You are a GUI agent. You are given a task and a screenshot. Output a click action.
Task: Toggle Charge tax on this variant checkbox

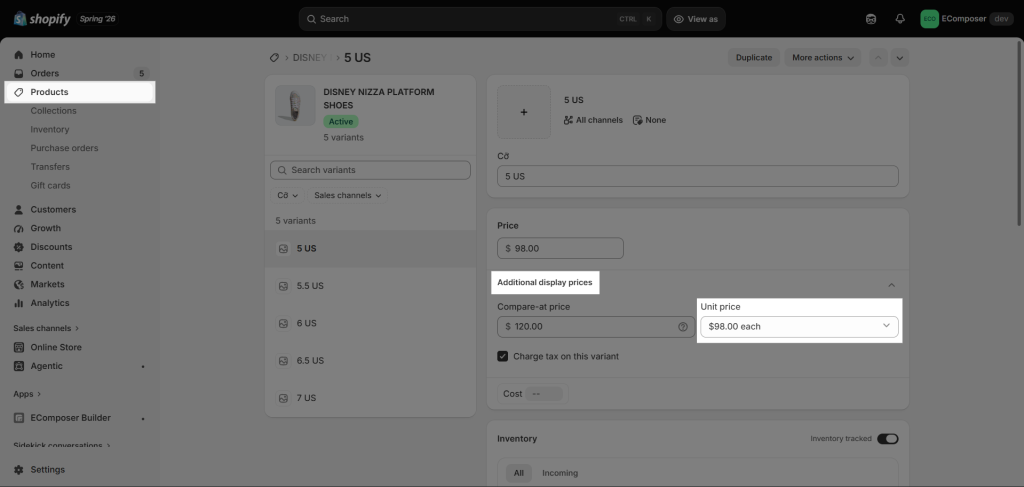tap(502, 356)
